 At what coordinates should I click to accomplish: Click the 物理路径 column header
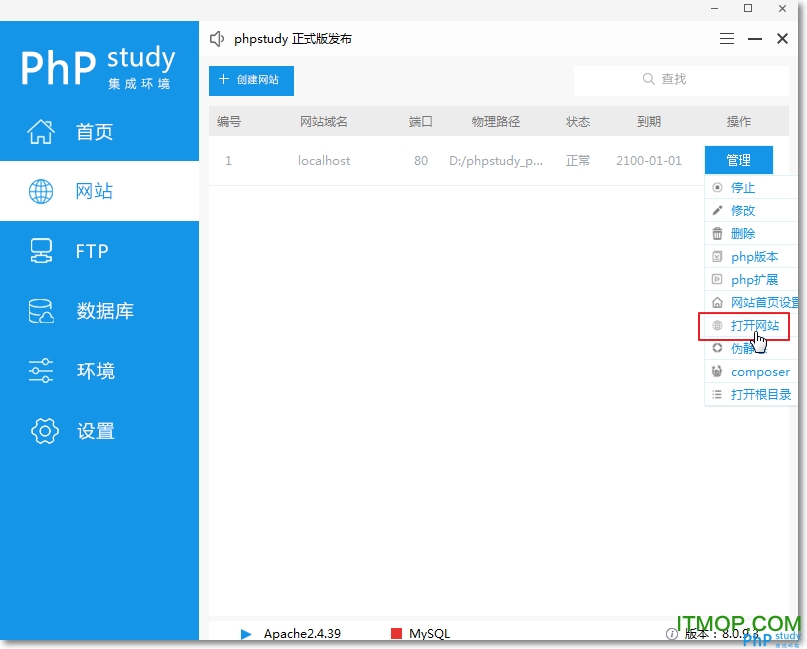point(496,121)
